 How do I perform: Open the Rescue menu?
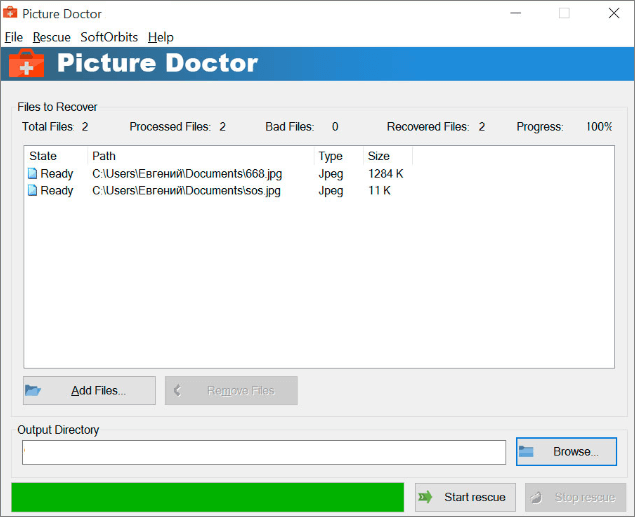pyautogui.click(x=51, y=37)
